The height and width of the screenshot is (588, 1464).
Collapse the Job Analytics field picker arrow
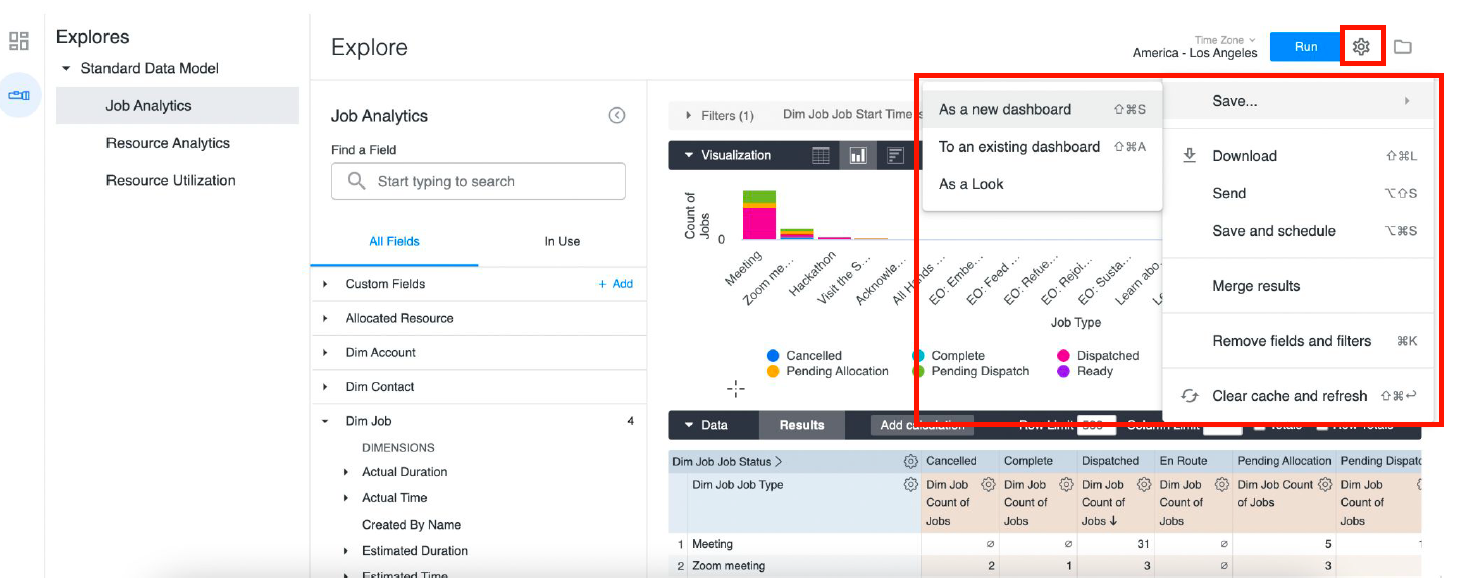click(617, 116)
